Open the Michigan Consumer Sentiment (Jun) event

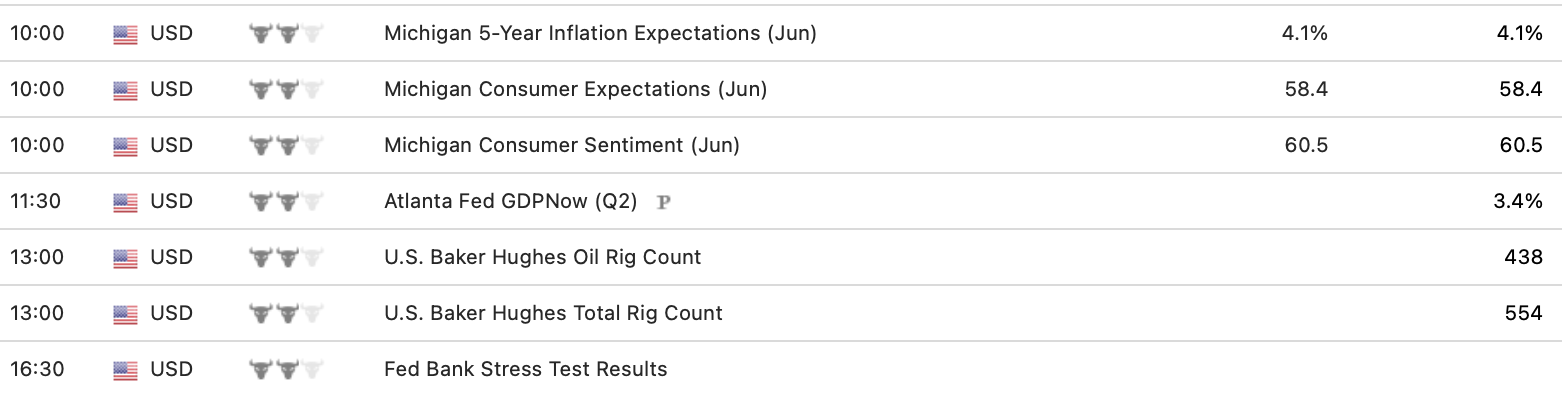tap(561, 145)
